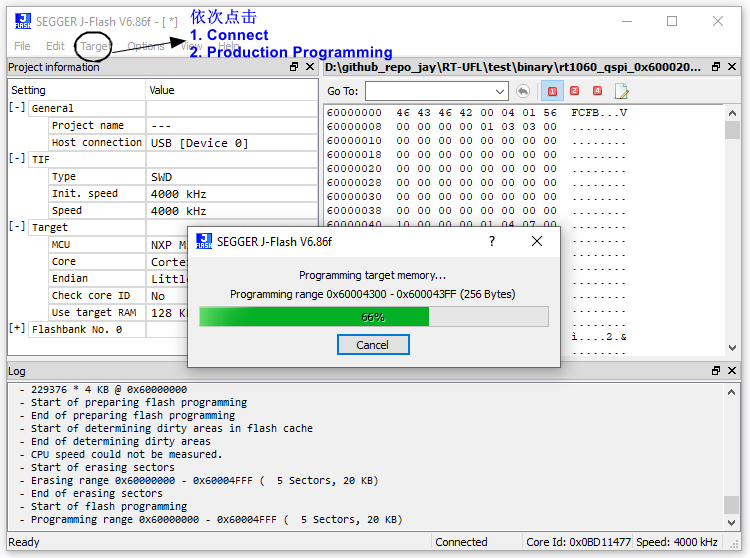750x558 pixels.
Task: Collapse the Target settings group
Action: coord(17,226)
